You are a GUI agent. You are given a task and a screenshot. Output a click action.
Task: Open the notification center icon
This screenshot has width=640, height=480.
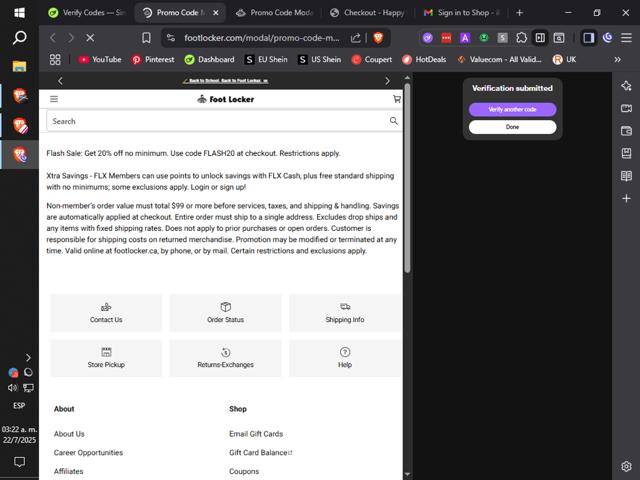pyautogui.click(x=19, y=462)
